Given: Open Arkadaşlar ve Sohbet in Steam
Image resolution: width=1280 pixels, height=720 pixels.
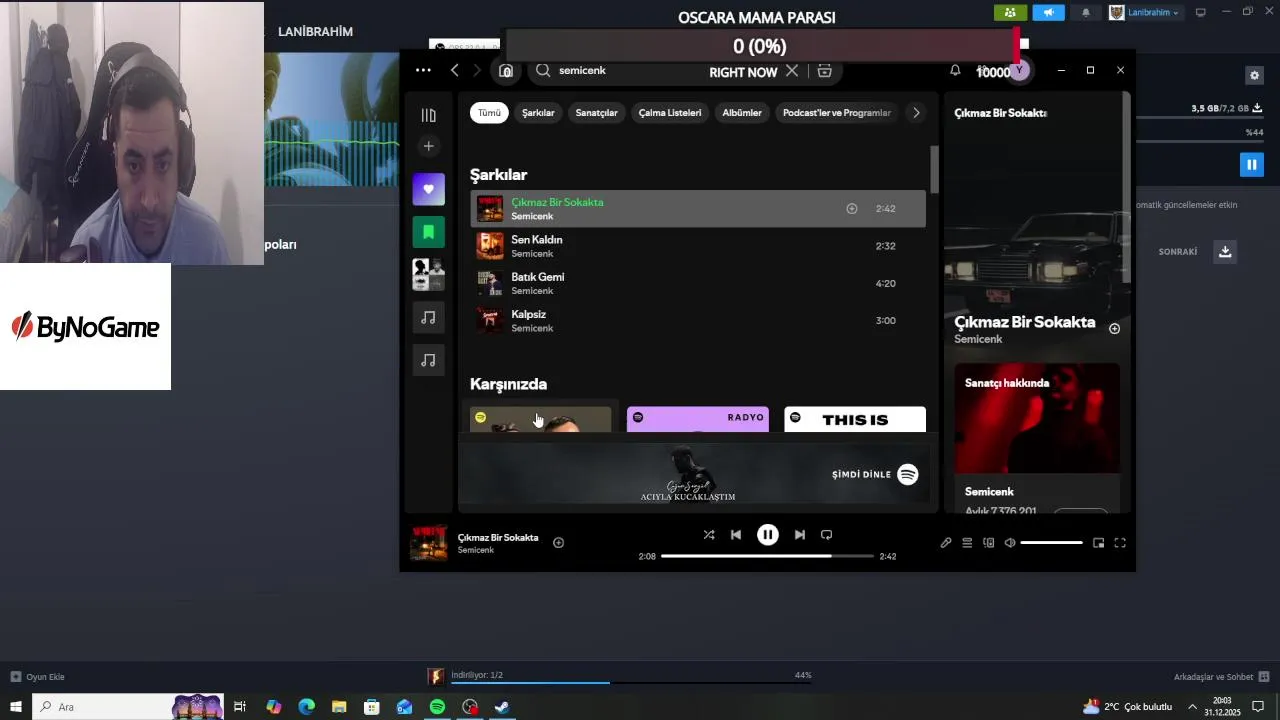Looking at the screenshot, I should pyautogui.click(x=1221, y=677).
